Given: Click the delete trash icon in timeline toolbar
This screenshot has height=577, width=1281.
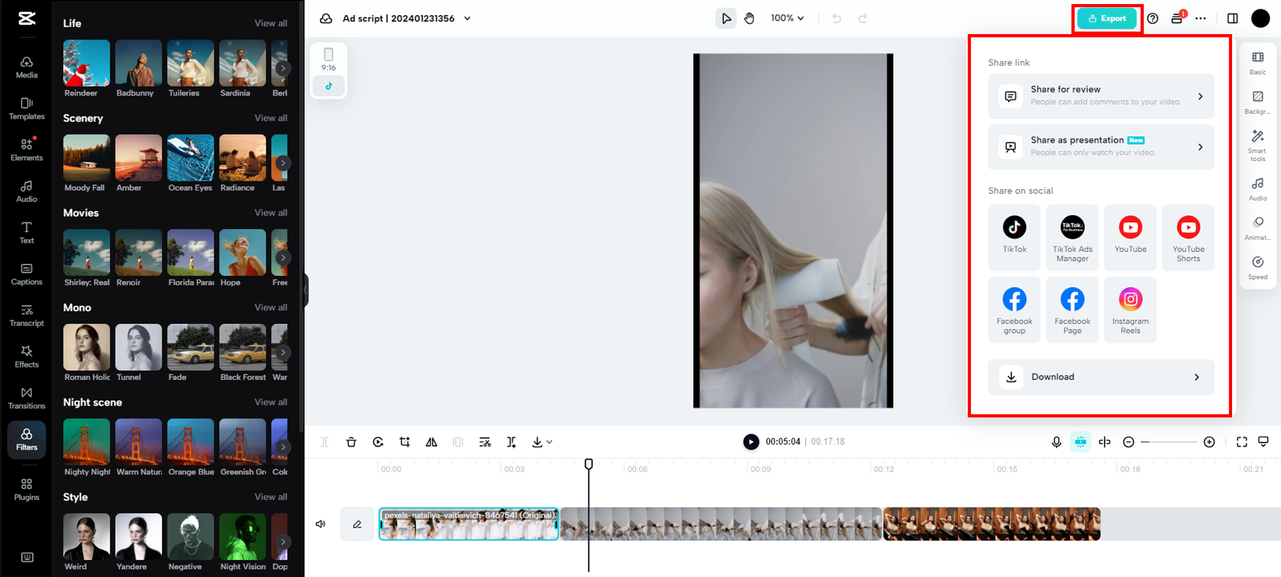Looking at the screenshot, I should point(351,442).
